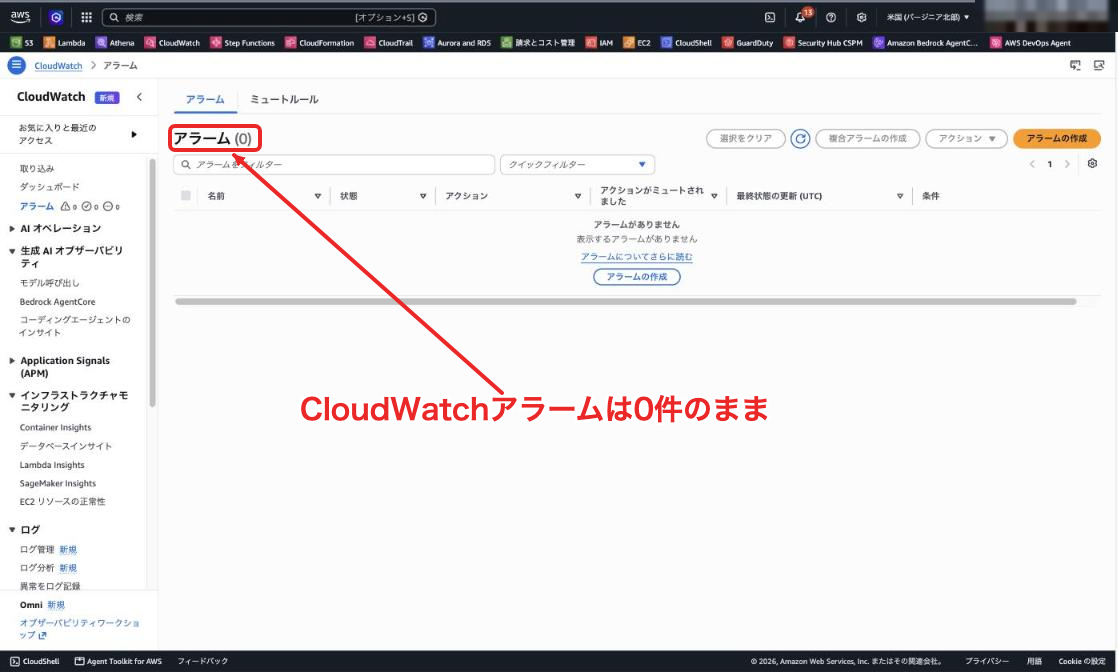Switch to the Mute Rules tab

pos(284,99)
